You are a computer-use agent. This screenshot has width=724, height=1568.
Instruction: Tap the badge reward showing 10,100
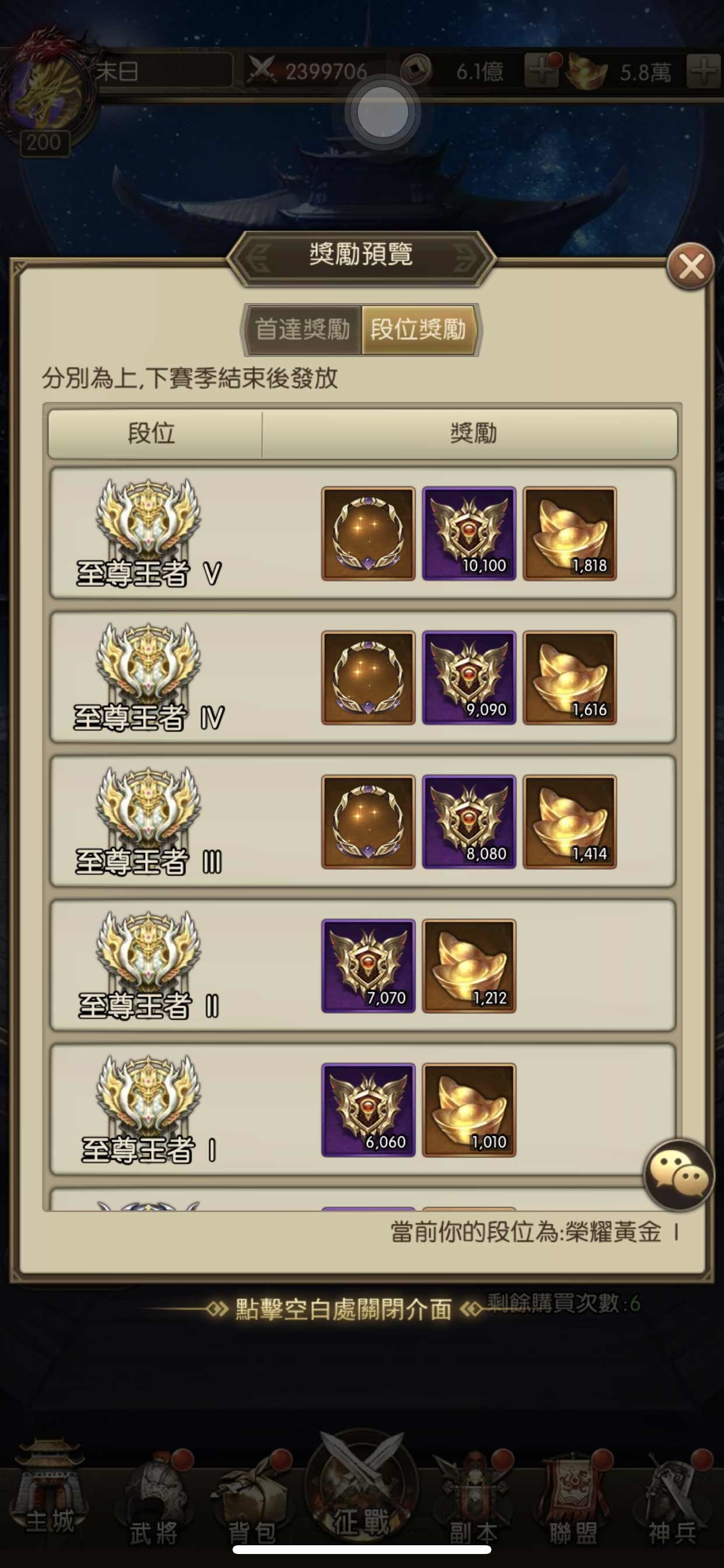[x=469, y=533]
